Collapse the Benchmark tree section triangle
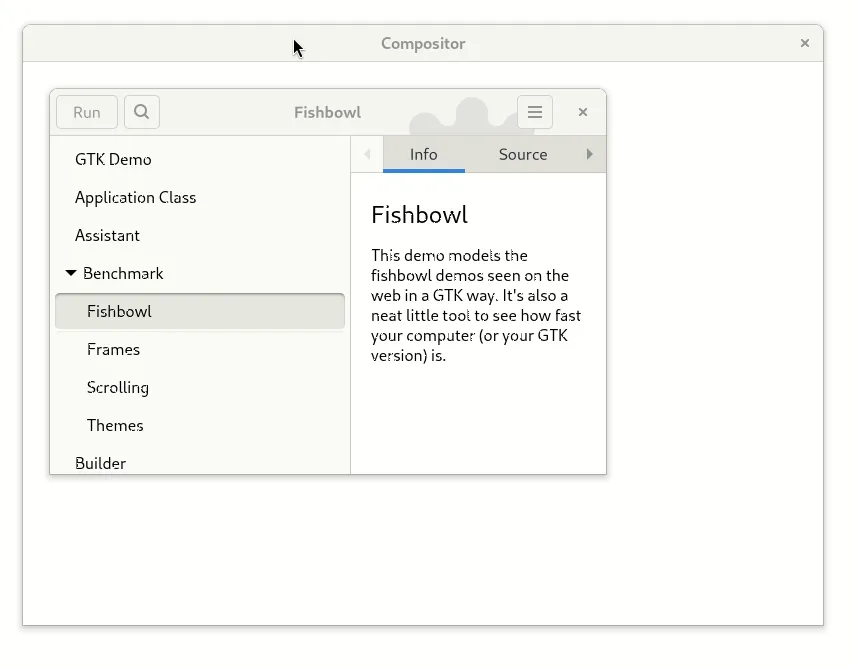Screen dimensions: 855x669 70,273
